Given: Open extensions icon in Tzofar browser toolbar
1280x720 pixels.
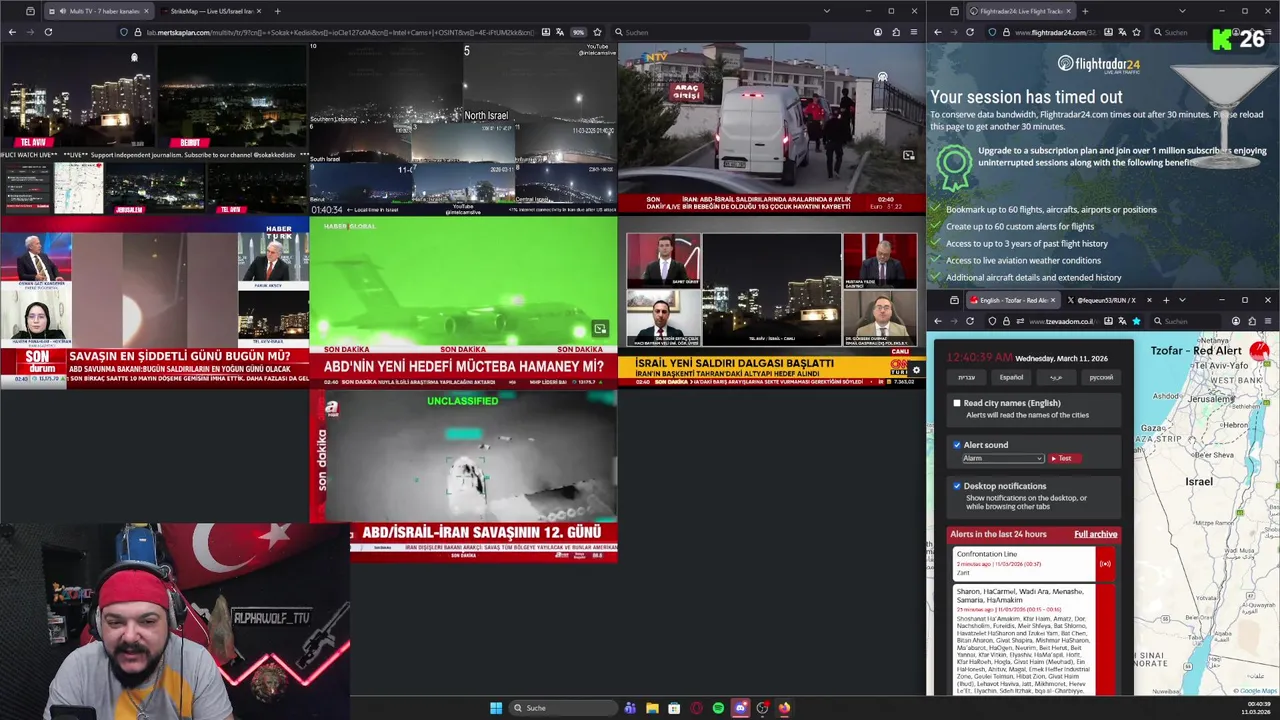Looking at the screenshot, I should pos(1252,321).
